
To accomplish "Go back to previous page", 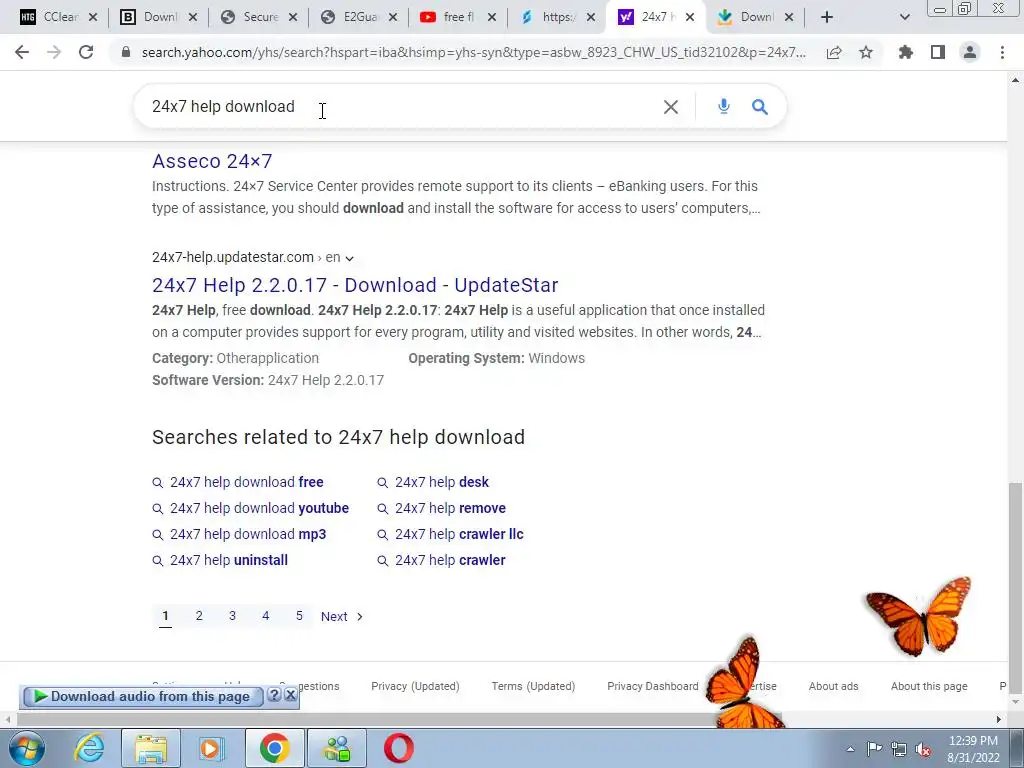I will (22, 52).
